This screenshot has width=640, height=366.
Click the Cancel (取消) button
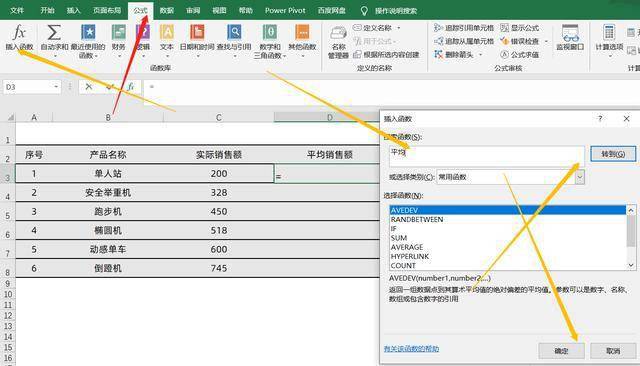pos(613,350)
